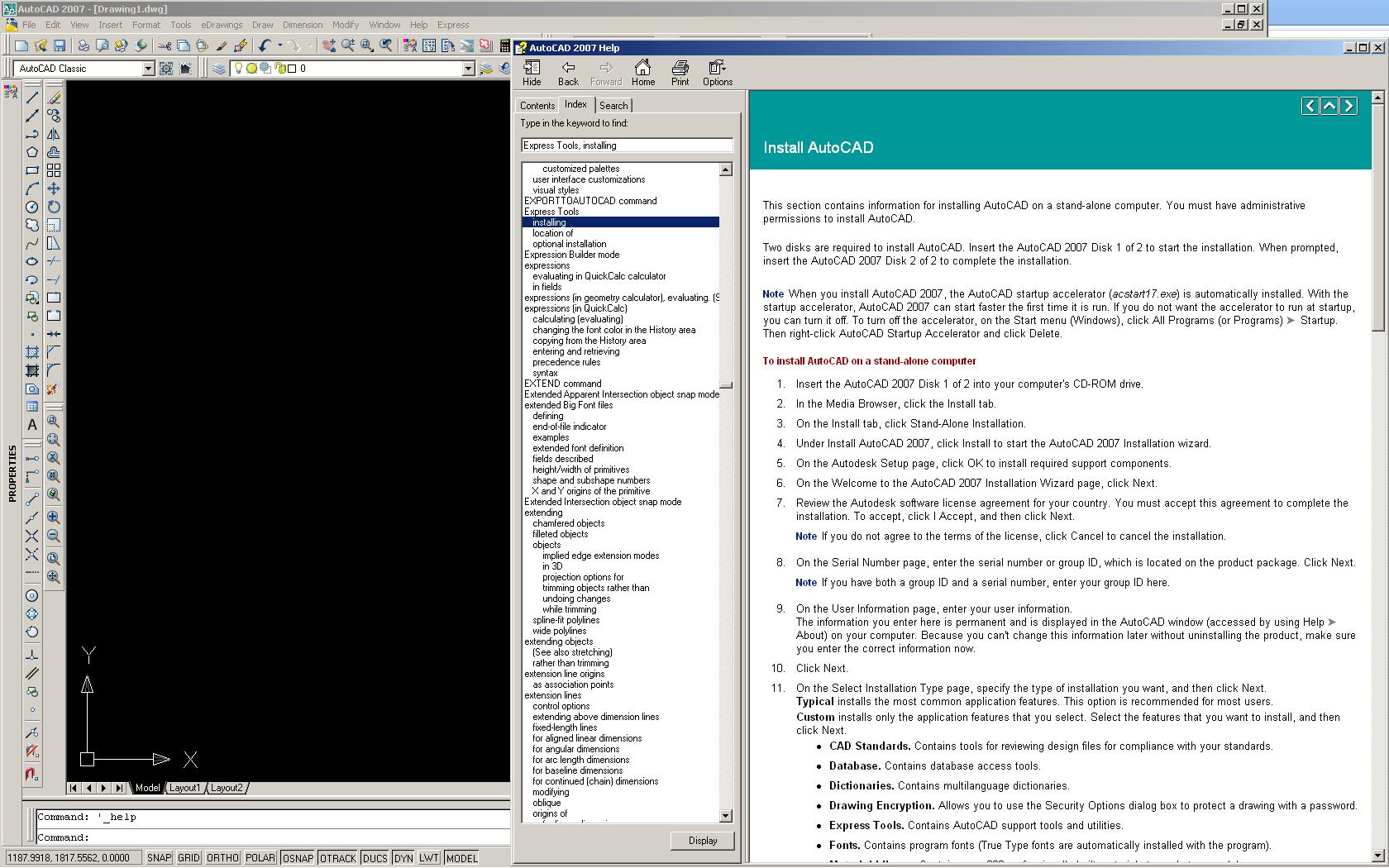Open the layer list dropdown arrow
The height and width of the screenshot is (868, 1389).
click(468, 69)
